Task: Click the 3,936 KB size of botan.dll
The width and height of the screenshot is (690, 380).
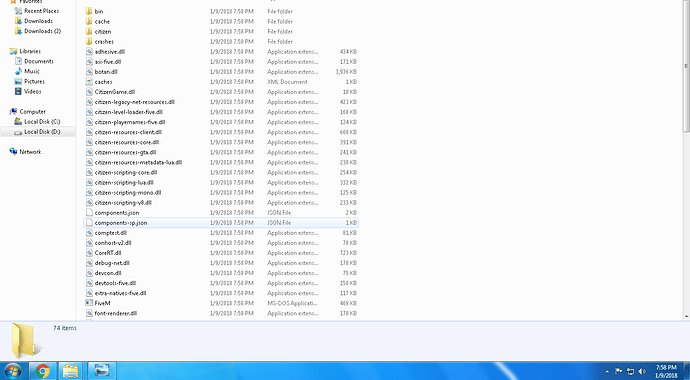Action: tap(346, 72)
